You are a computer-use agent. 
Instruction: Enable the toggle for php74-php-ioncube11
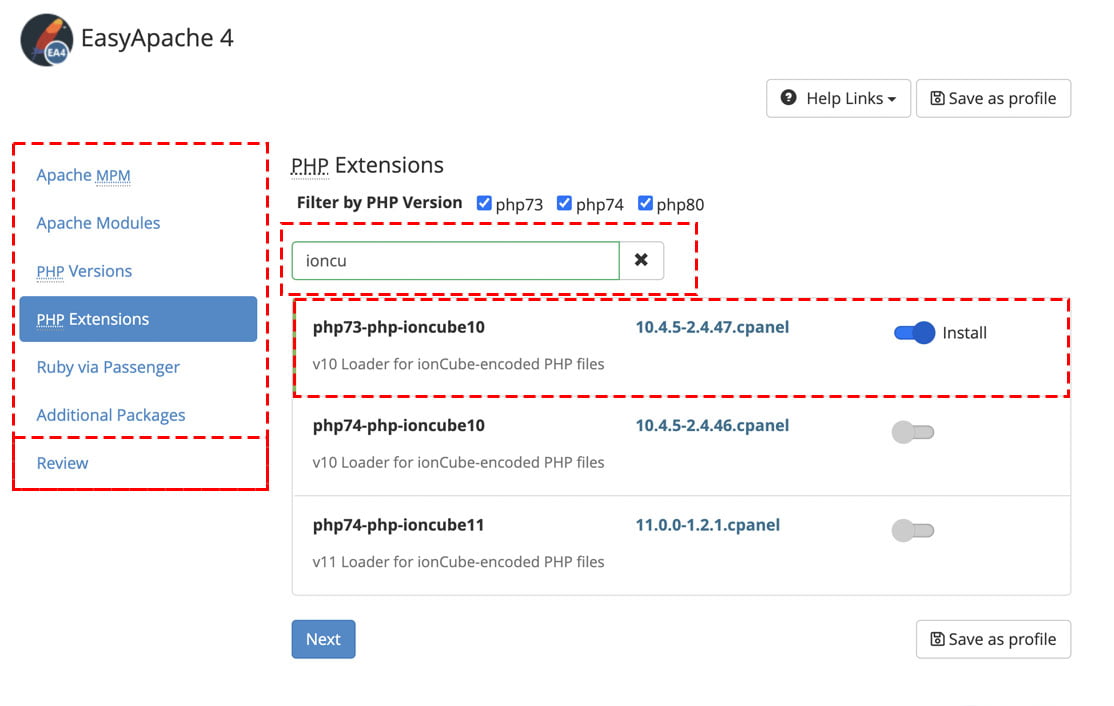coord(911,530)
